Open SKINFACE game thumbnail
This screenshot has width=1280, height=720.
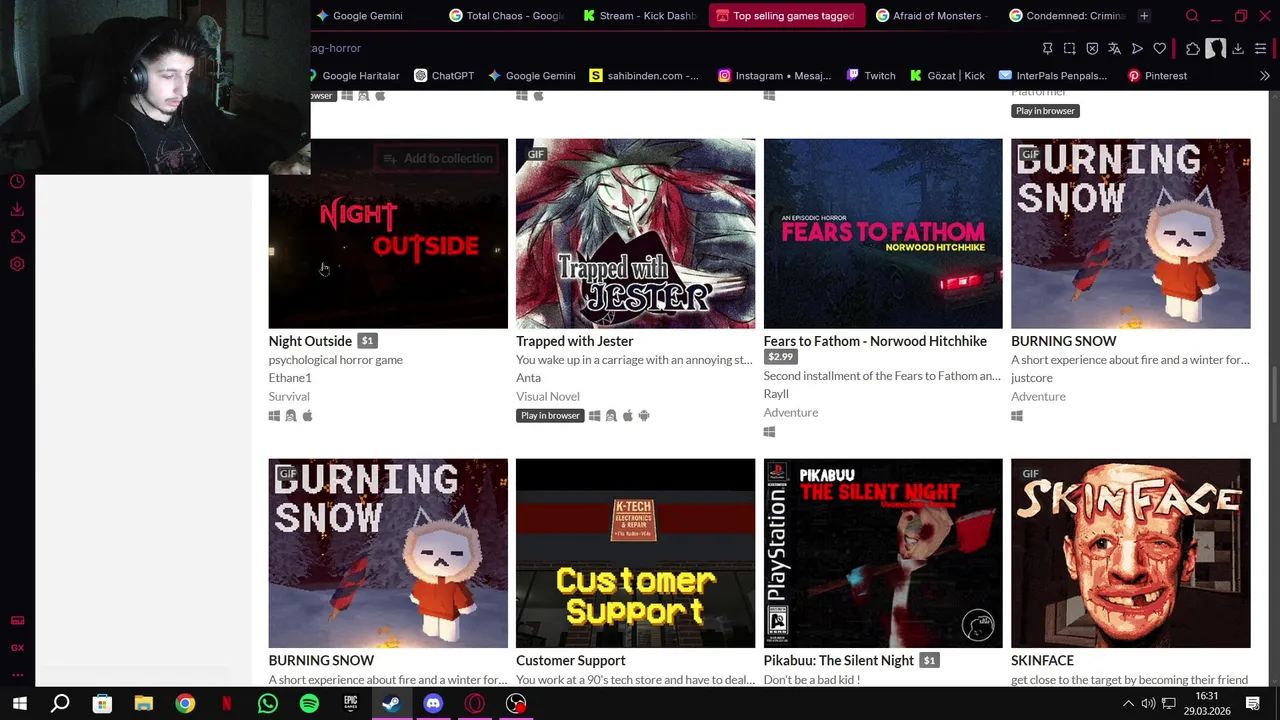(x=1130, y=553)
